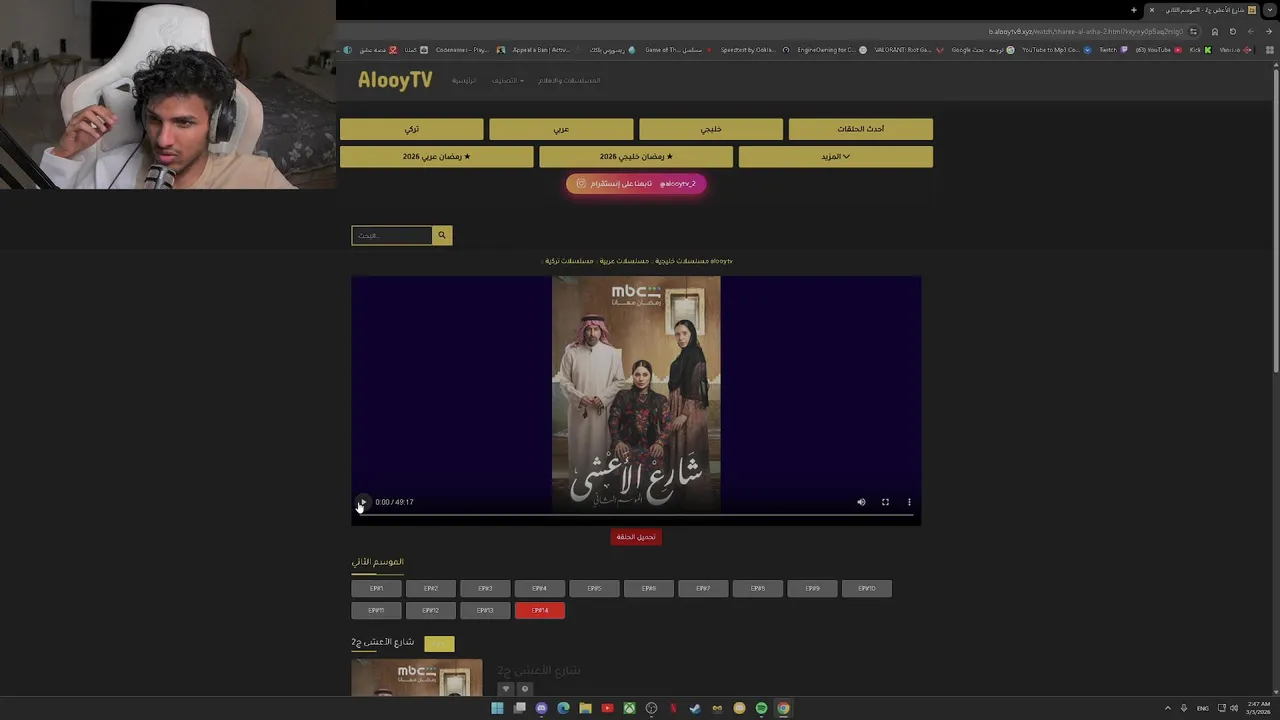
Task: Click the taskbar volume speaker icon
Action: 1233,708
